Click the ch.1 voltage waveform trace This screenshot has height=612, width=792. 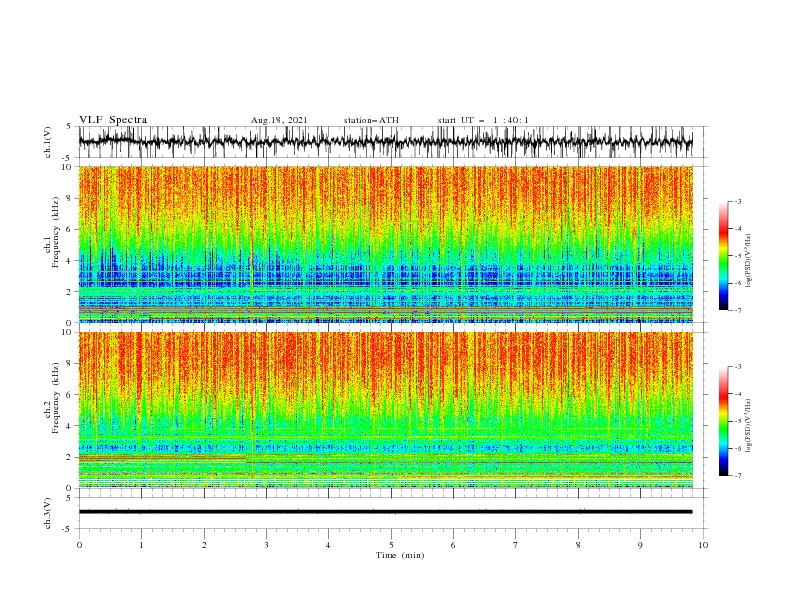(x=385, y=142)
